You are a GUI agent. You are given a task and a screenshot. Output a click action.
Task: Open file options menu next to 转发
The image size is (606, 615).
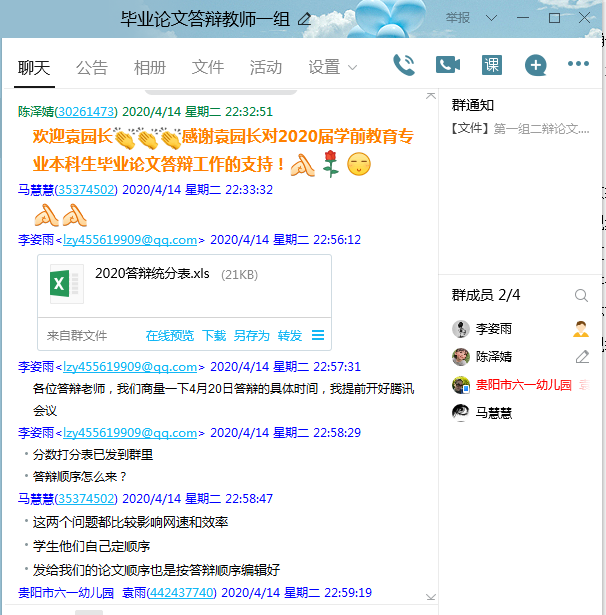coord(318,336)
